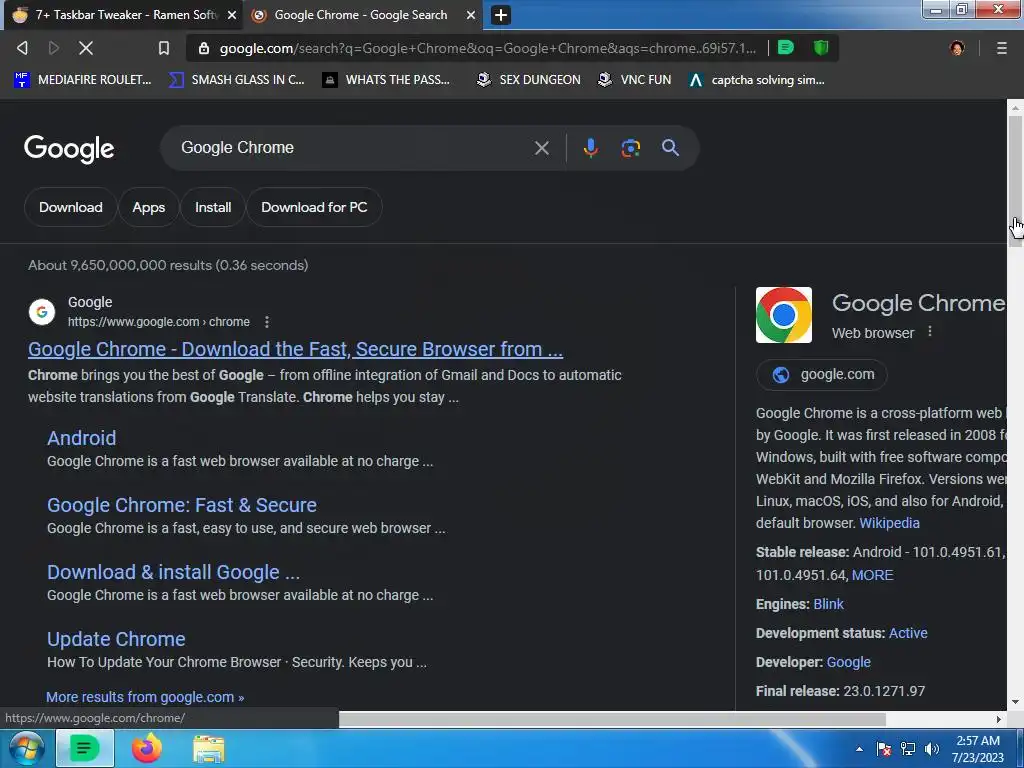Click the Chrome logo in the knowledge panel
This screenshot has height=768, width=1024.
pyautogui.click(x=784, y=315)
